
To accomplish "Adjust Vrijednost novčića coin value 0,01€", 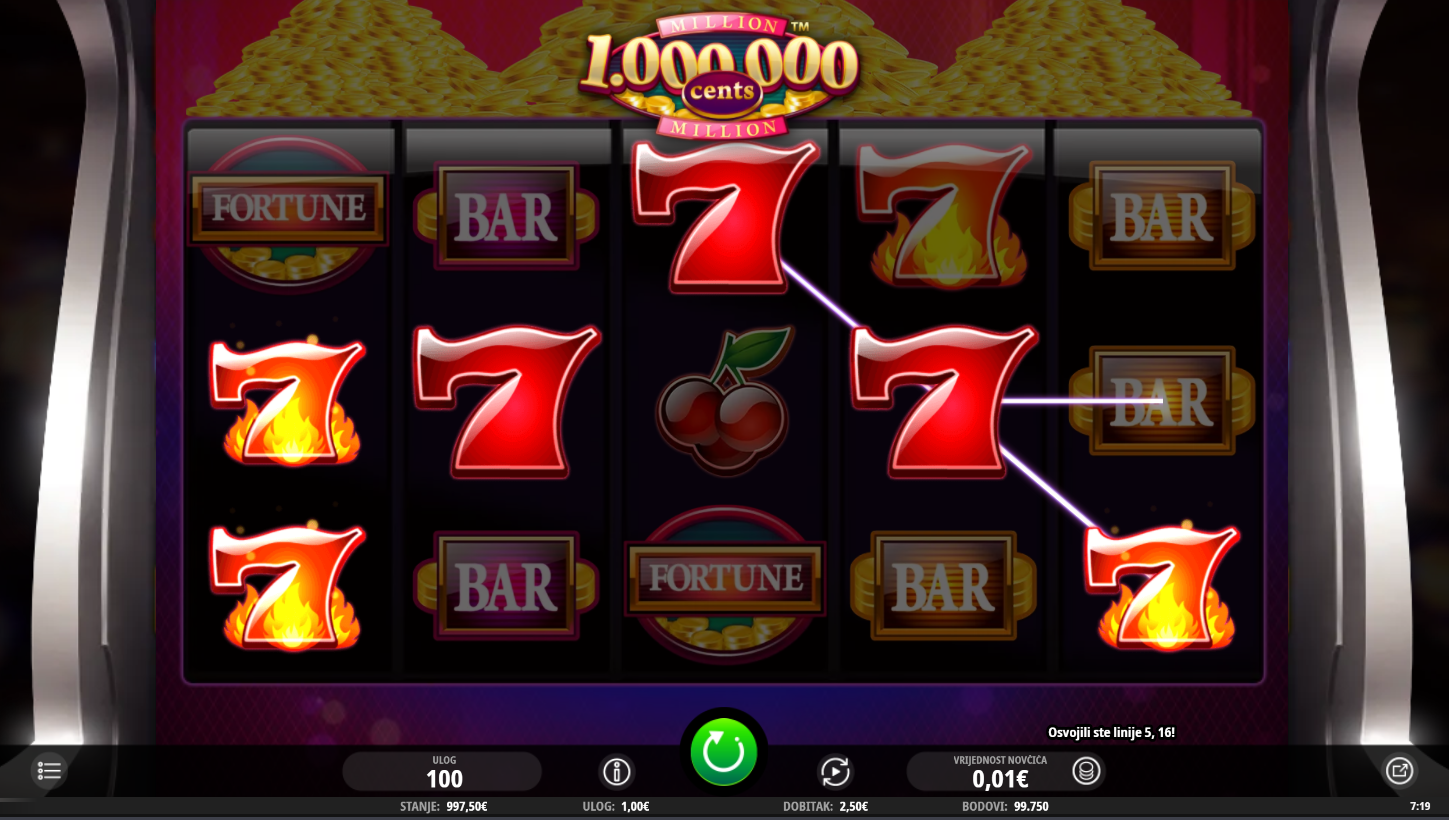I will (1000, 772).
